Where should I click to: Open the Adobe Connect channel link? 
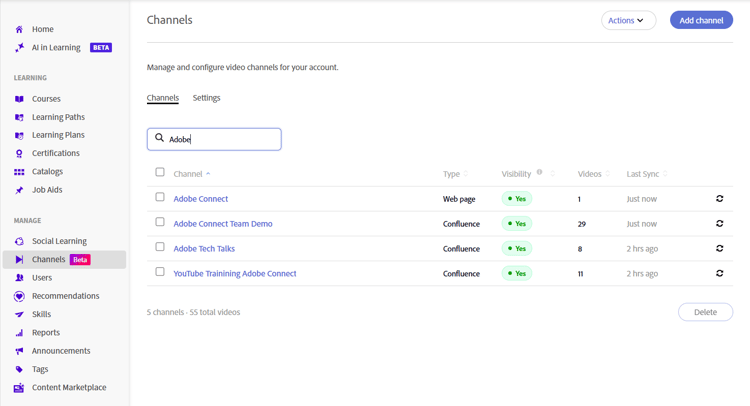pos(201,199)
